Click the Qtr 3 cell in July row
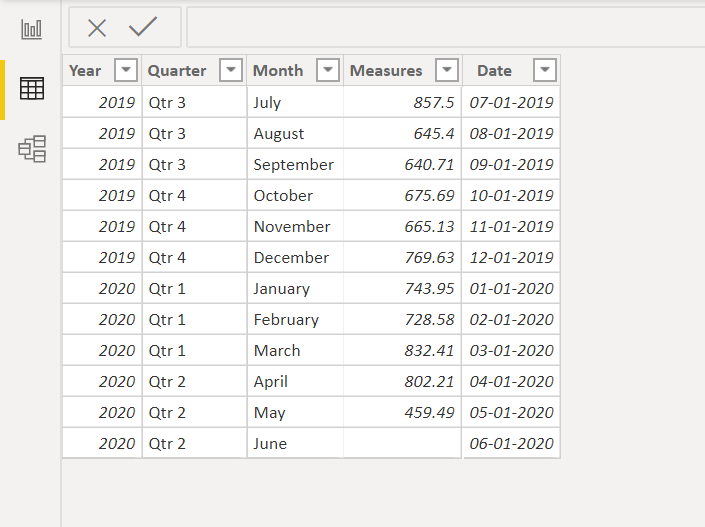The width and height of the screenshot is (705, 527). coord(194,103)
